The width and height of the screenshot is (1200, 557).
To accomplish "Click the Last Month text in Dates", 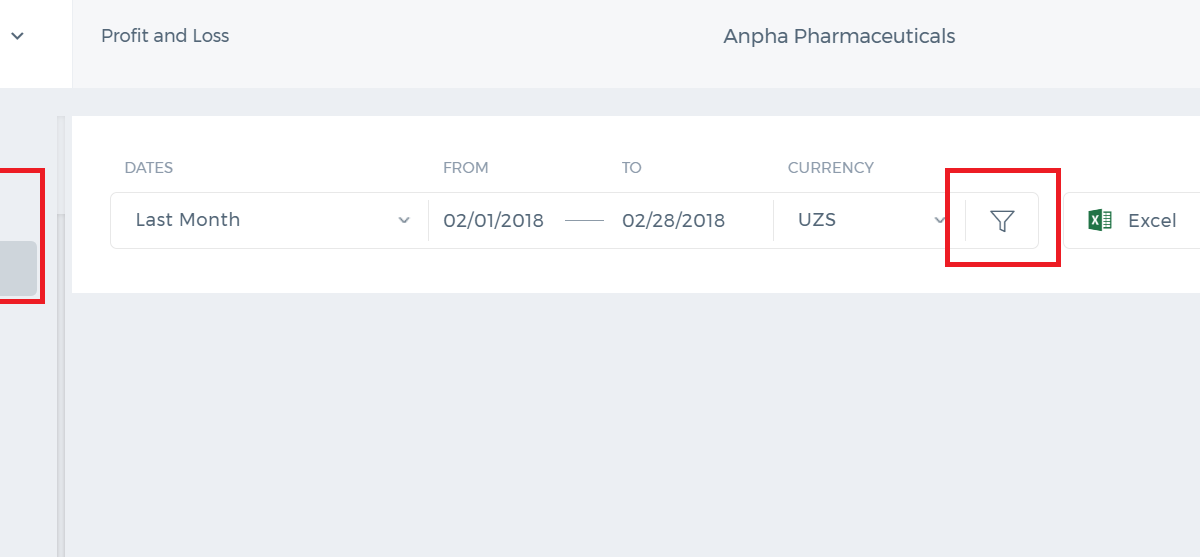I will 188,220.
